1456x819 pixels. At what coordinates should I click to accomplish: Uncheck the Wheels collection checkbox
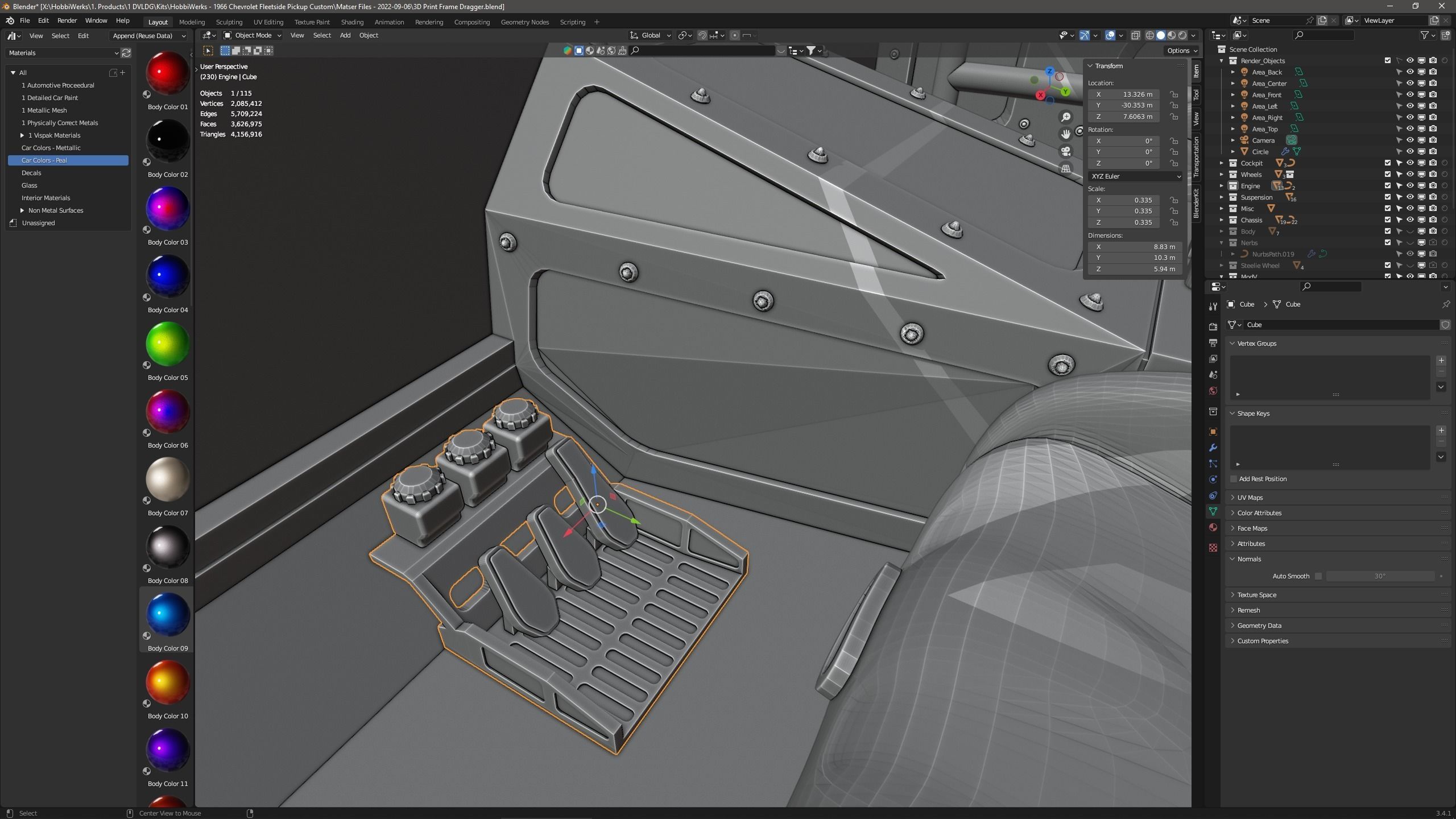[x=1388, y=175]
